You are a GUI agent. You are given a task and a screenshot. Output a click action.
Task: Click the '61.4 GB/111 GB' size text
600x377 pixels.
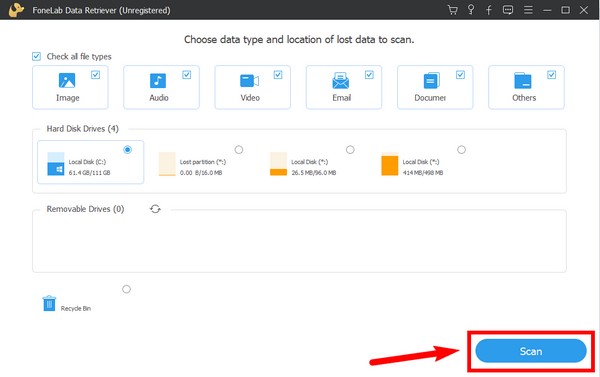click(x=90, y=173)
